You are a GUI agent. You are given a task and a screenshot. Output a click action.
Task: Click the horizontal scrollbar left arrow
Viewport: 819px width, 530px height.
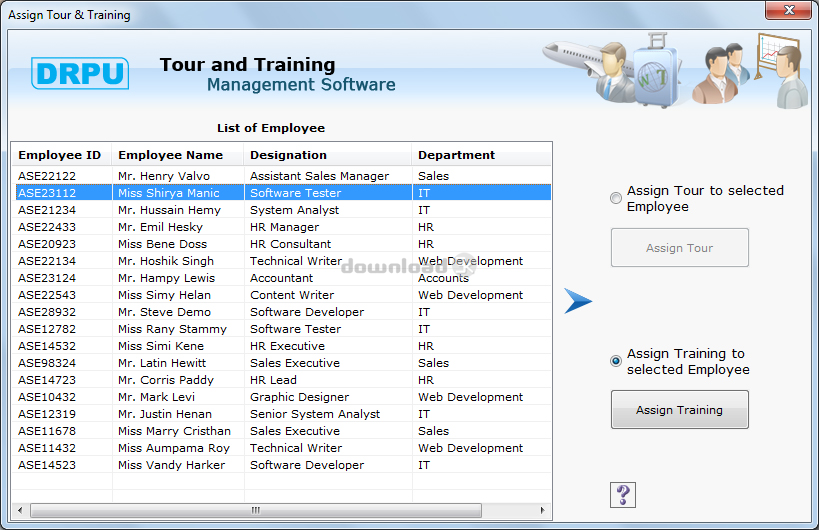pyautogui.click(x=22, y=510)
